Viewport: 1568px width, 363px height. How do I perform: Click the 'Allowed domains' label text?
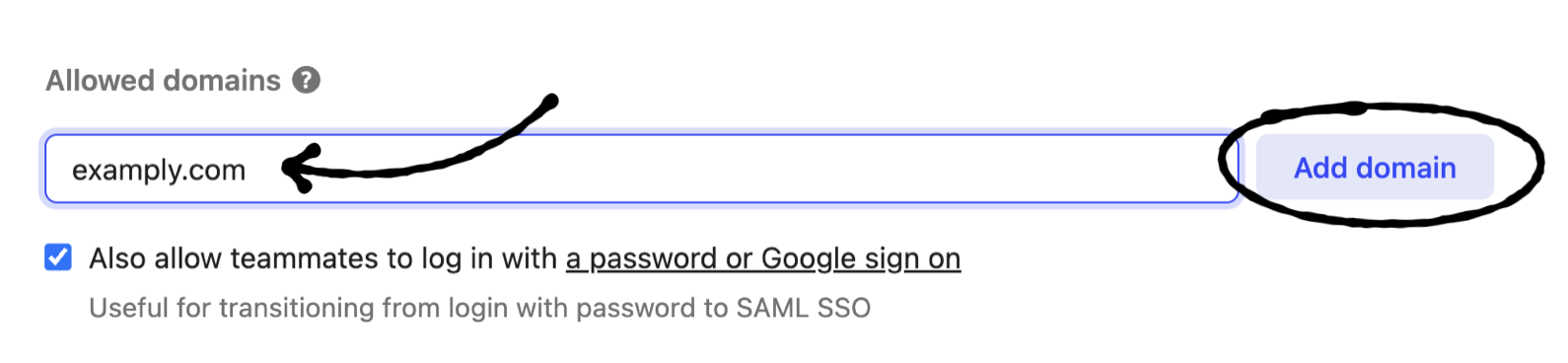point(164,80)
